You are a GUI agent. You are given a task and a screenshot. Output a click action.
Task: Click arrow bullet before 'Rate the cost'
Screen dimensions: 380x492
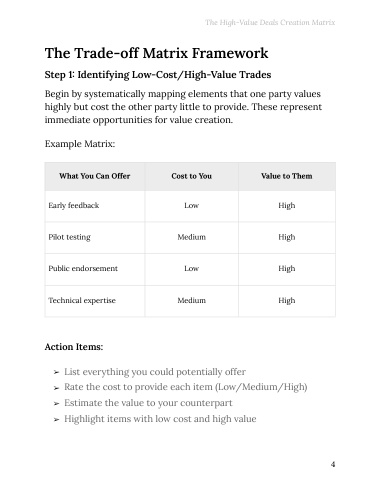[x=56, y=388]
